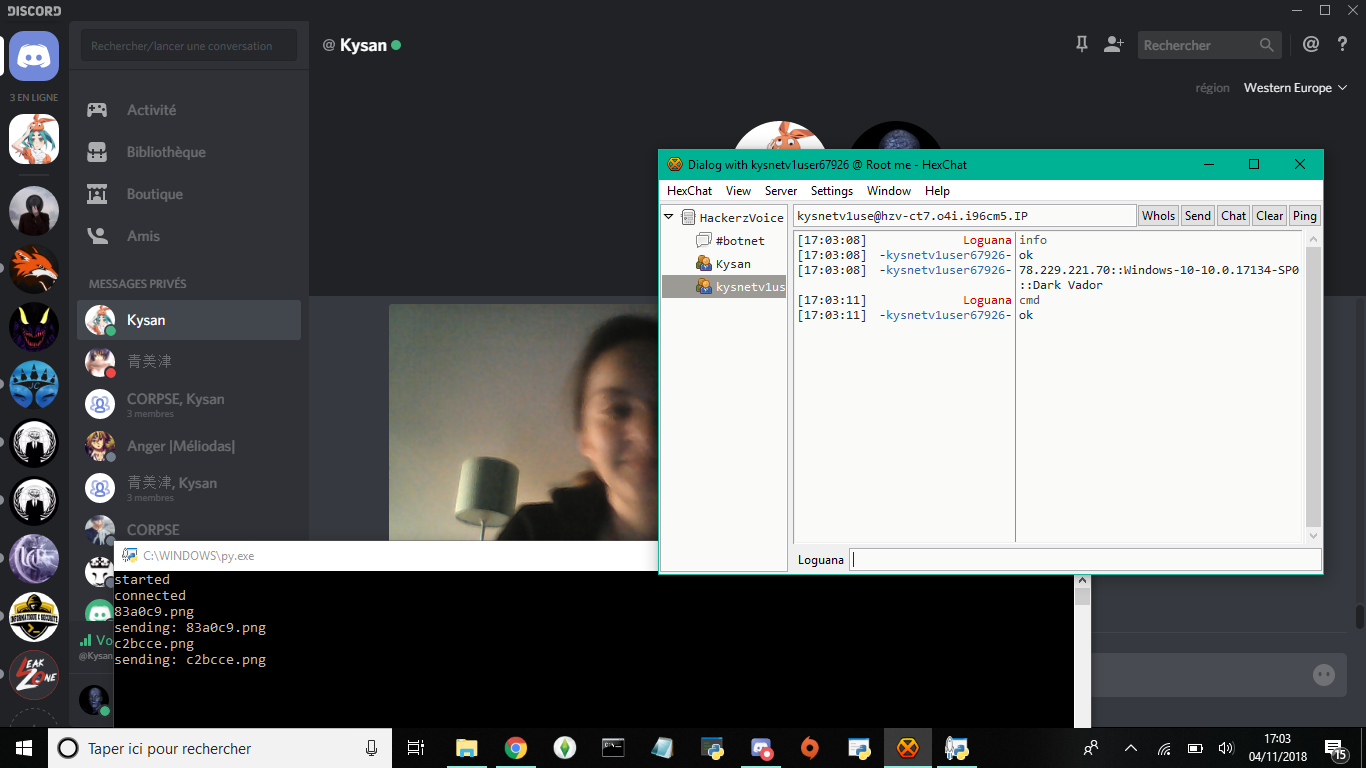Open the Windows Start menu
This screenshot has height=768, width=1366.
[24, 748]
